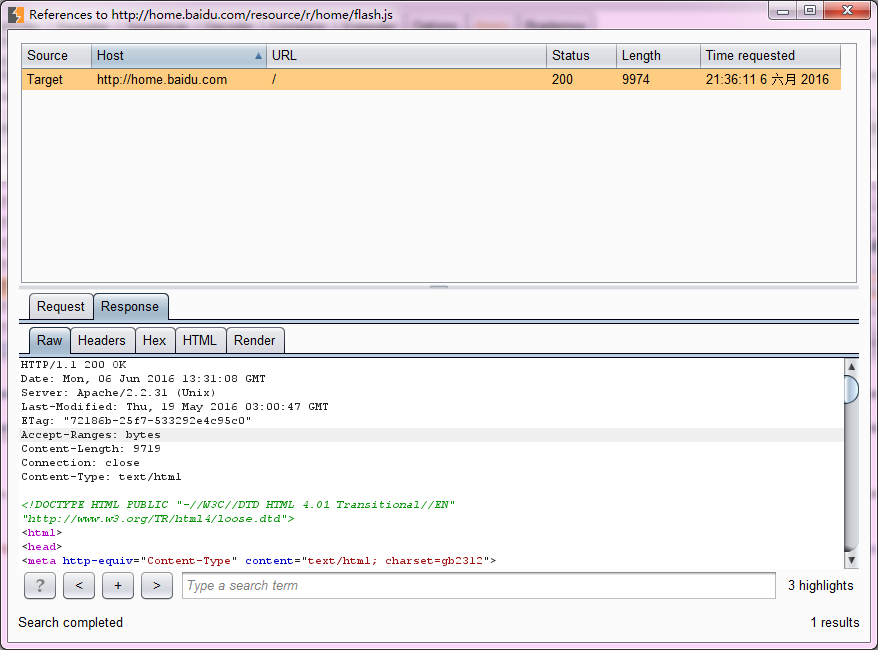Click the Last-Modified header line

coord(175,406)
